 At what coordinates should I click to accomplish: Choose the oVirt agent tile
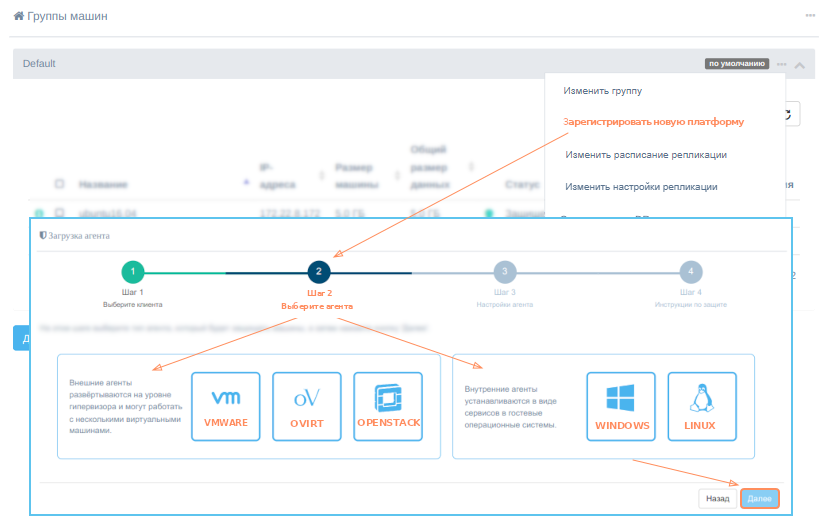[x=306, y=407]
